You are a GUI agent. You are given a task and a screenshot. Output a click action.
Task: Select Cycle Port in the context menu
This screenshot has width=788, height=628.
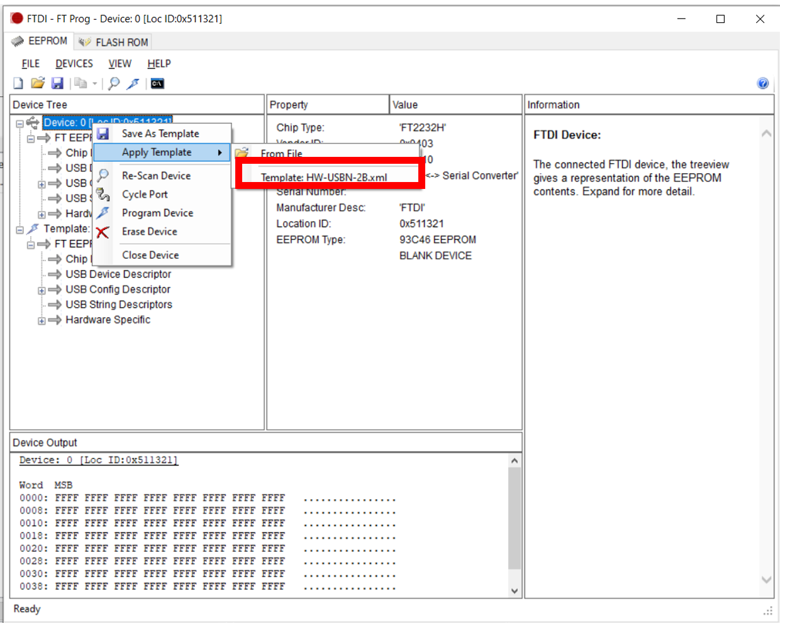click(x=162, y=194)
